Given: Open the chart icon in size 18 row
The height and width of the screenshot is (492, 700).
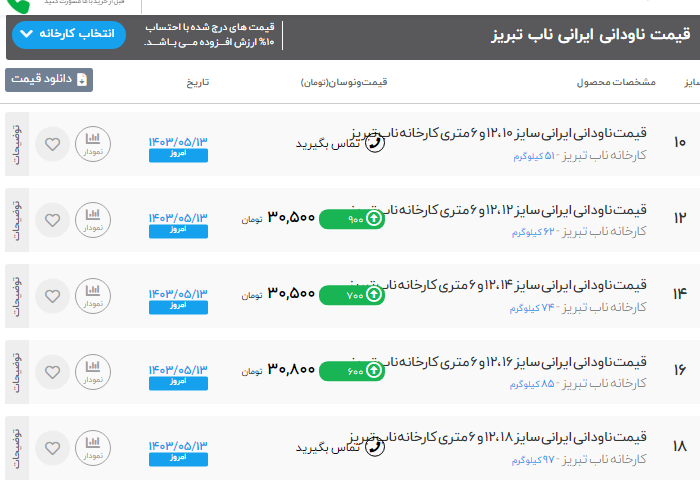Looking at the screenshot, I should tap(92, 447).
